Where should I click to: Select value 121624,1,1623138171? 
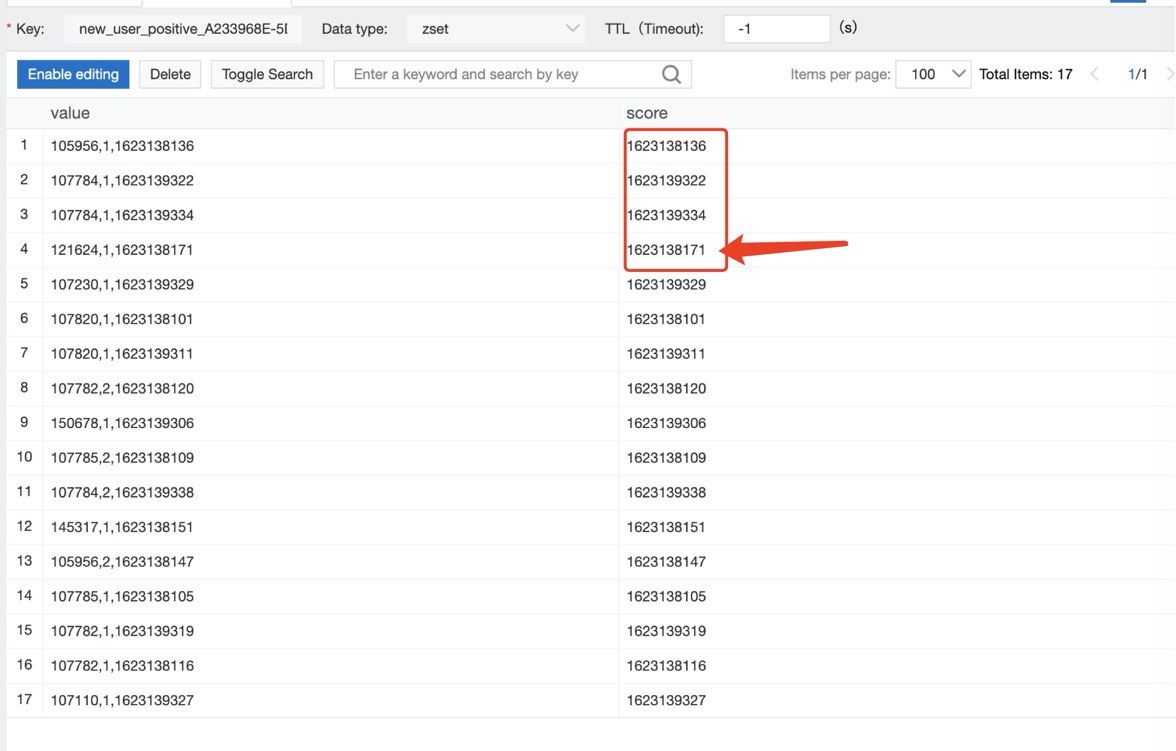(122, 250)
